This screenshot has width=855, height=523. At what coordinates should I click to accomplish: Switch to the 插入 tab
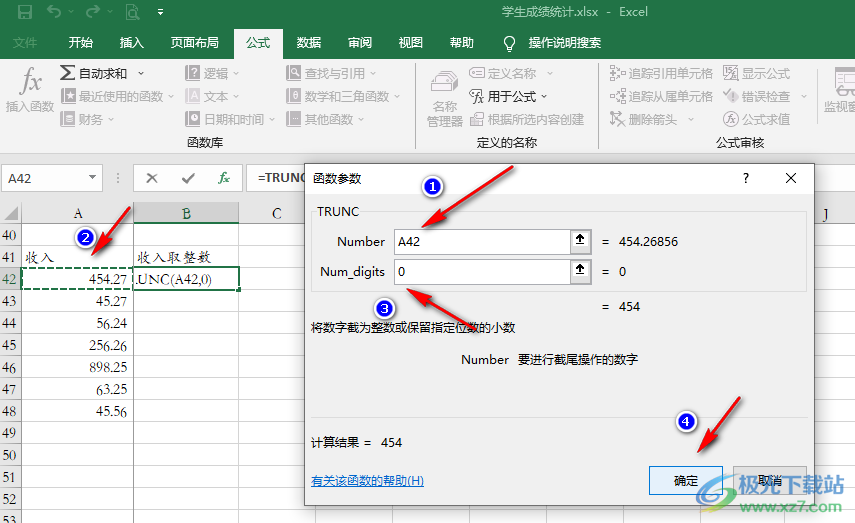point(131,43)
